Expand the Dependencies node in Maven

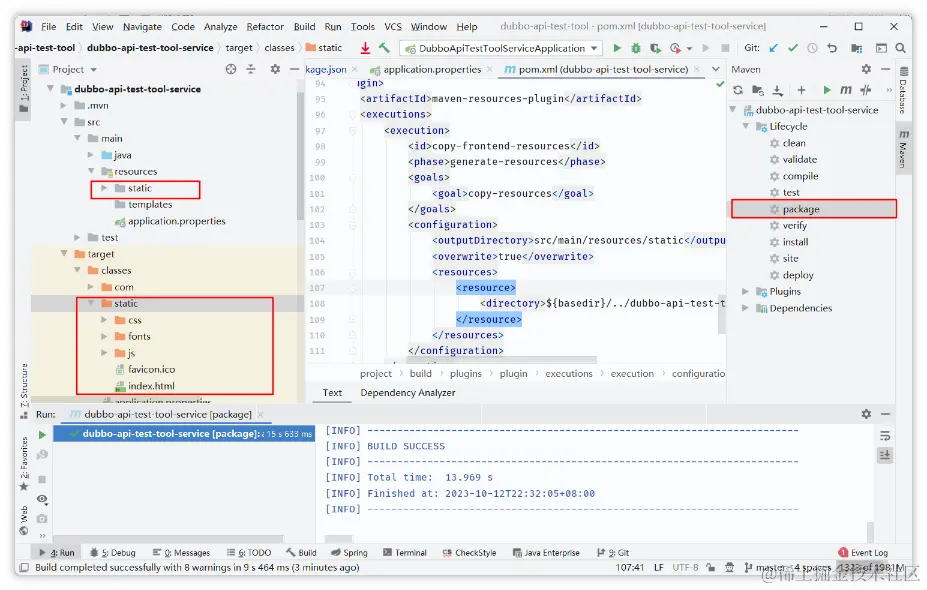tap(746, 308)
